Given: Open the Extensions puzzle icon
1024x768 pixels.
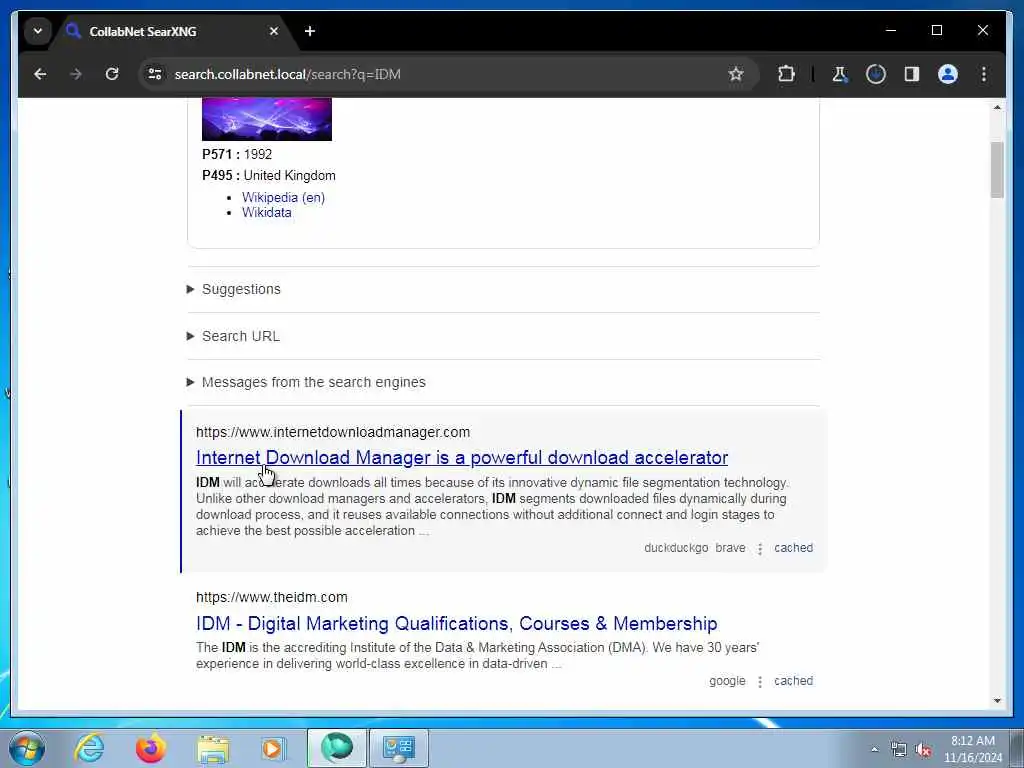Looking at the screenshot, I should click(x=786, y=74).
